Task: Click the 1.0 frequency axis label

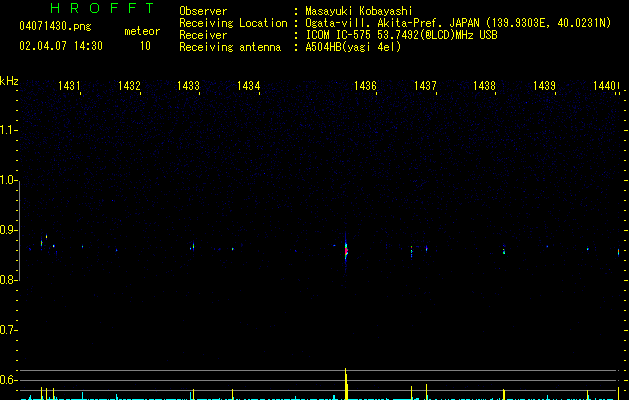Action: pyautogui.click(x=9, y=180)
